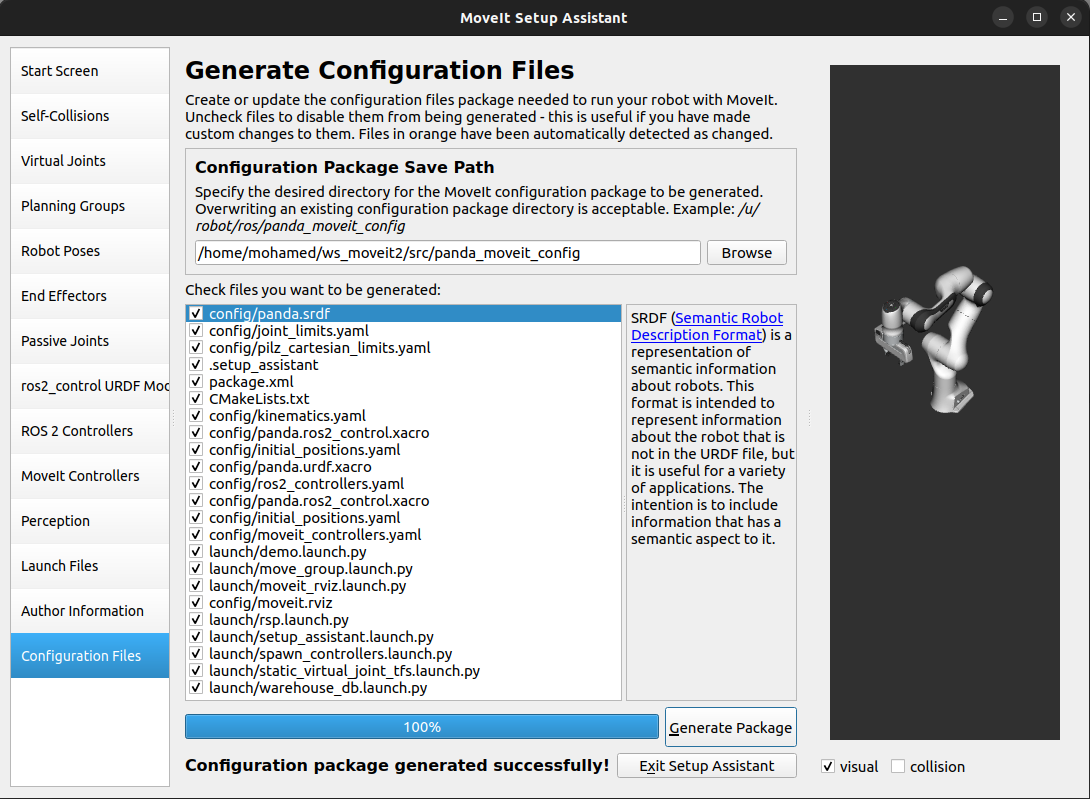Click the package save path field
The image size is (1090, 799).
tap(447, 253)
